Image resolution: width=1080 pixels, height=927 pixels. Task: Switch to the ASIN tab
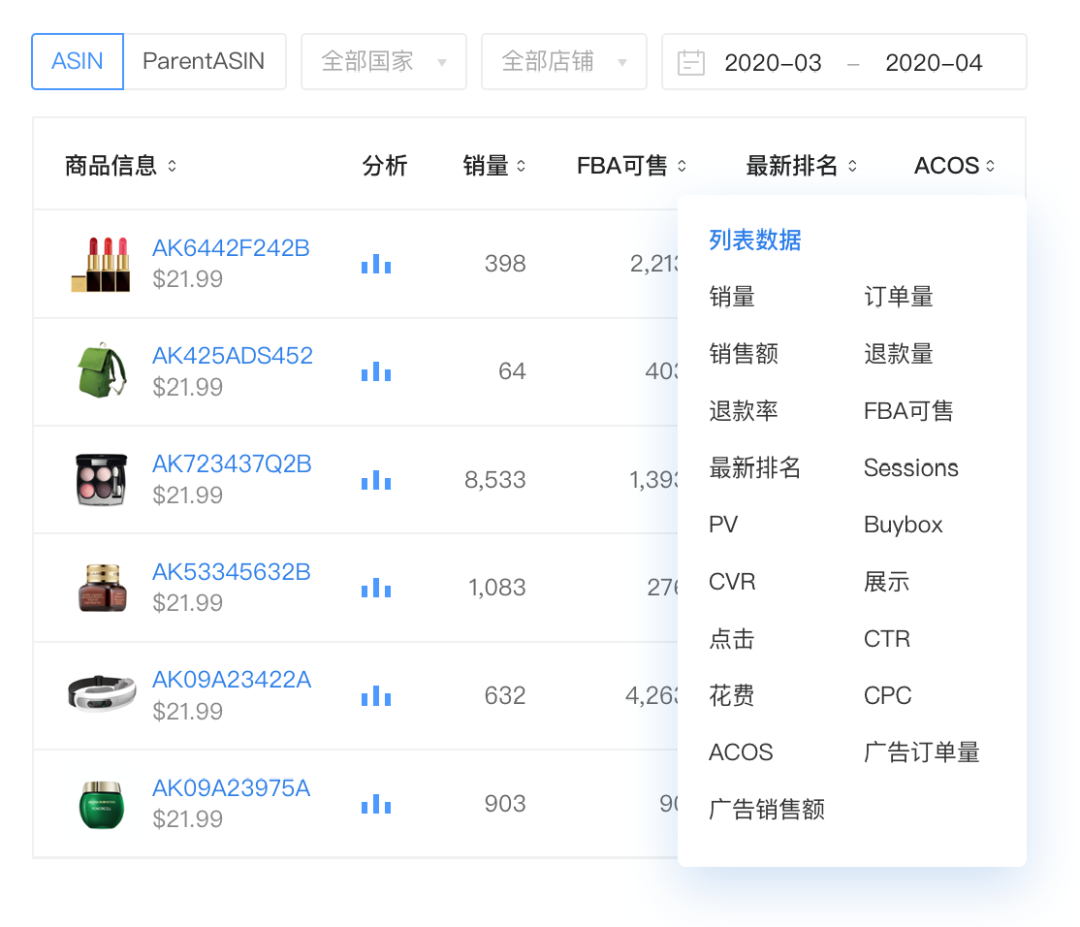coord(77,61)
